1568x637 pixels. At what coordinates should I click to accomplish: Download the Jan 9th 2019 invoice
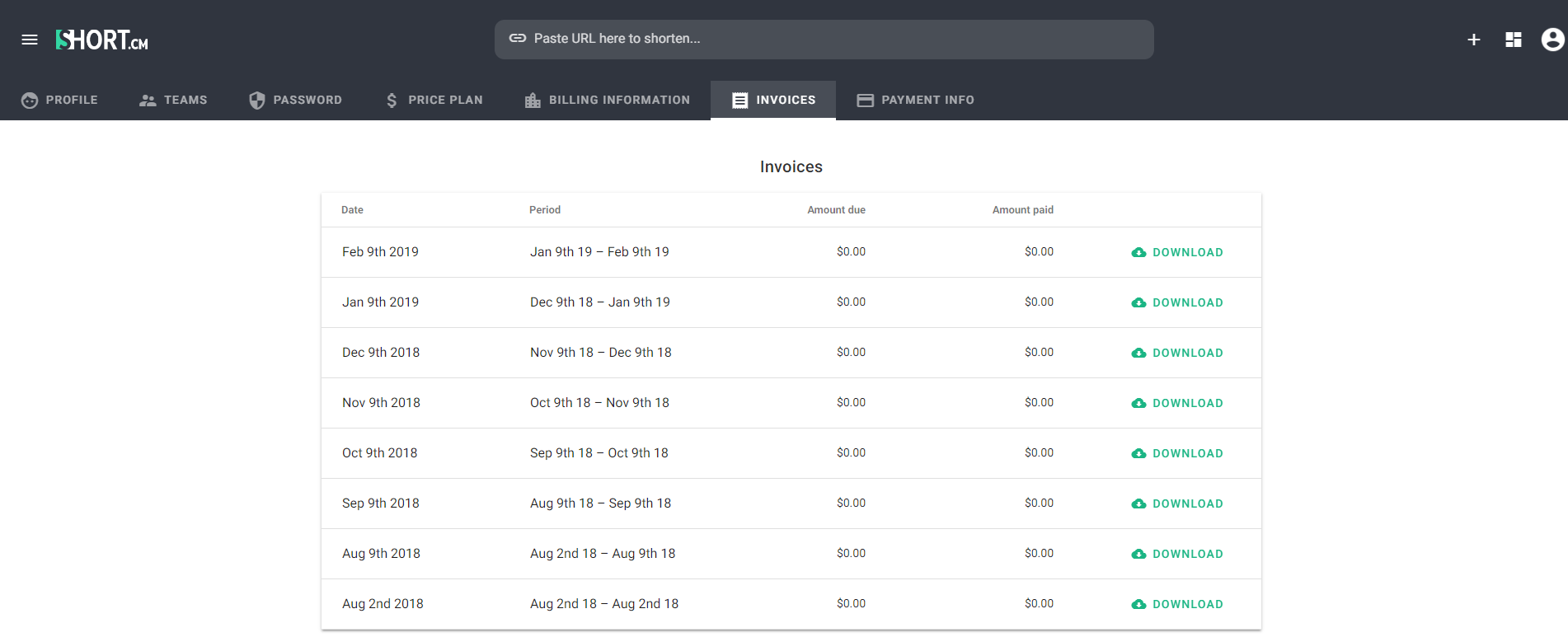1177,302
